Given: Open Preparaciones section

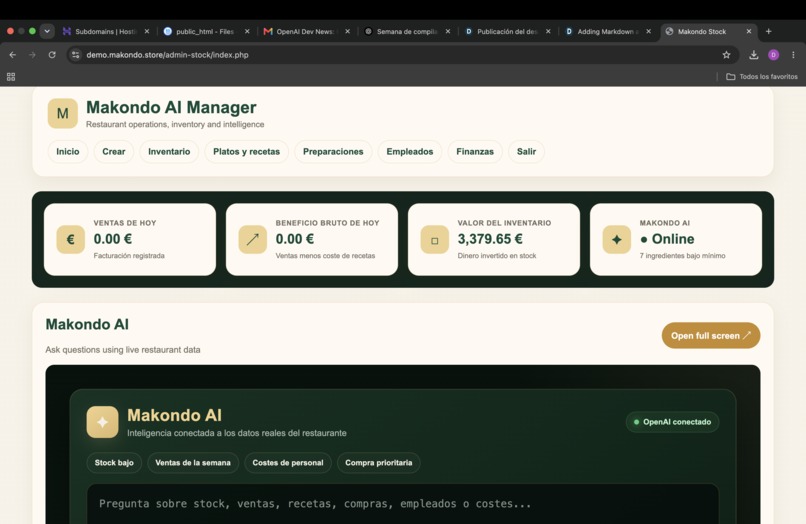Looking at the screenshot, I should click(x=333, y=152).
